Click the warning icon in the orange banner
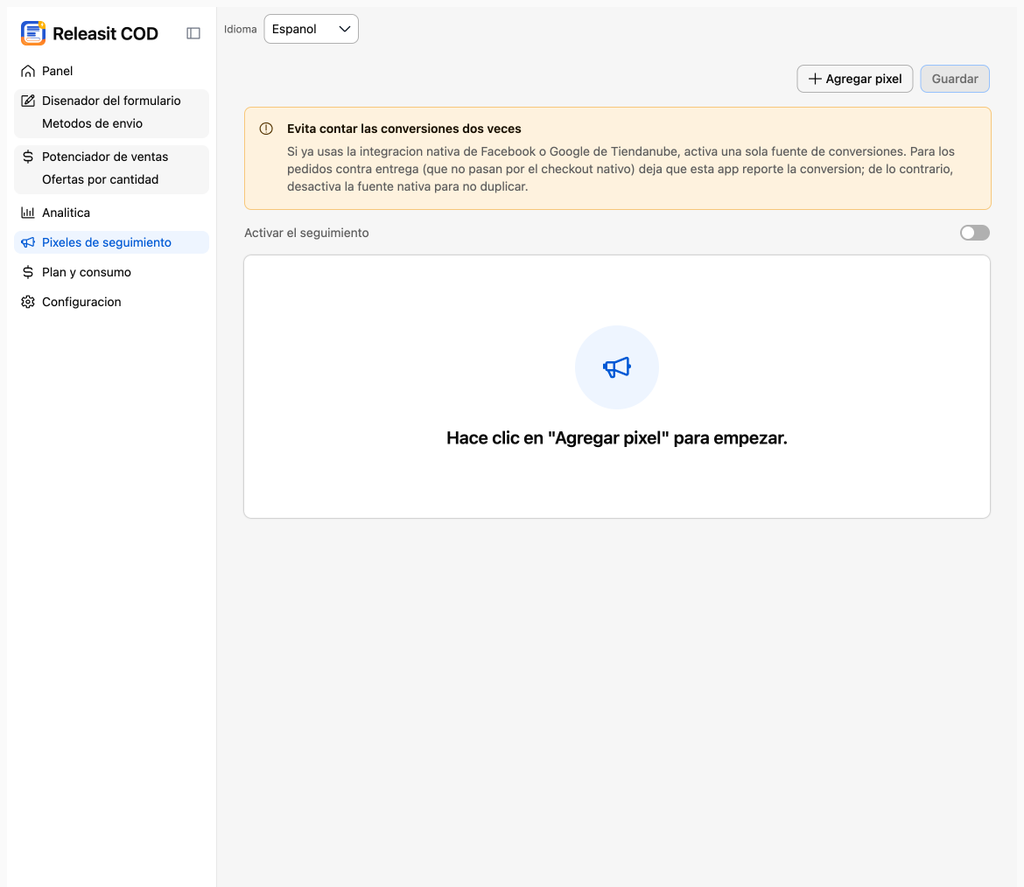This screenshot has height=887, width=1024. pyautogui.click(x=266, y=129)
